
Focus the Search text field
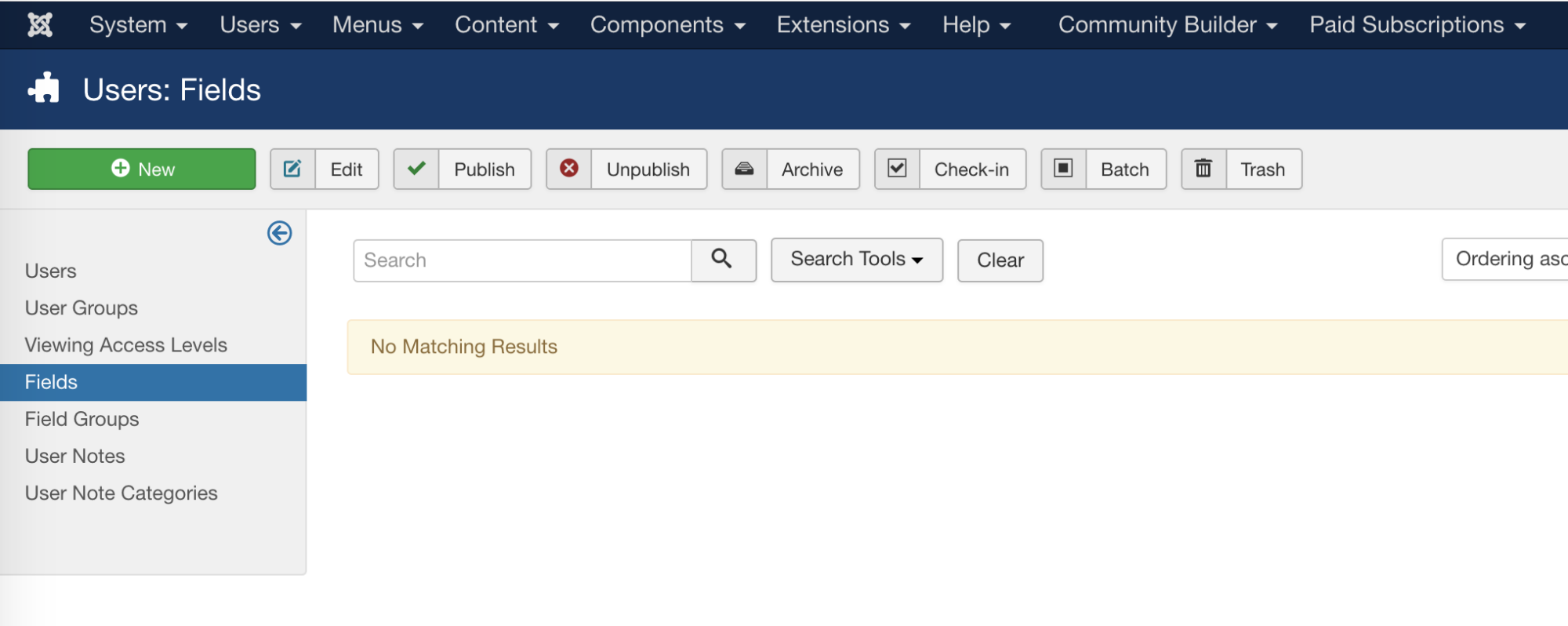point(522,260)
